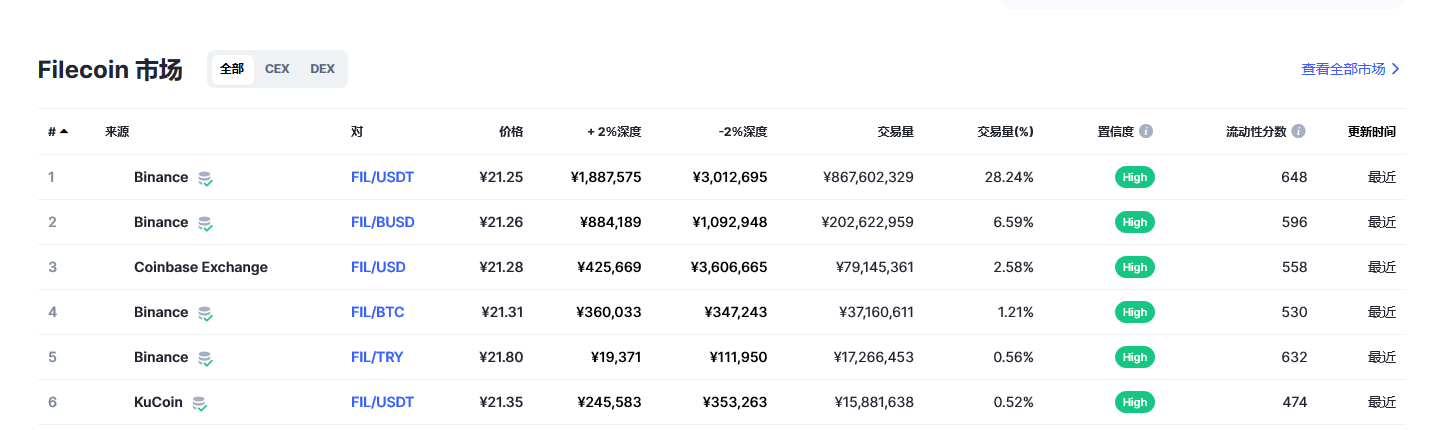Screen dimensions: 1450x430
Task: Click reserve icon beside Binance FIL/BTC row
Action: tap(205, 313)
